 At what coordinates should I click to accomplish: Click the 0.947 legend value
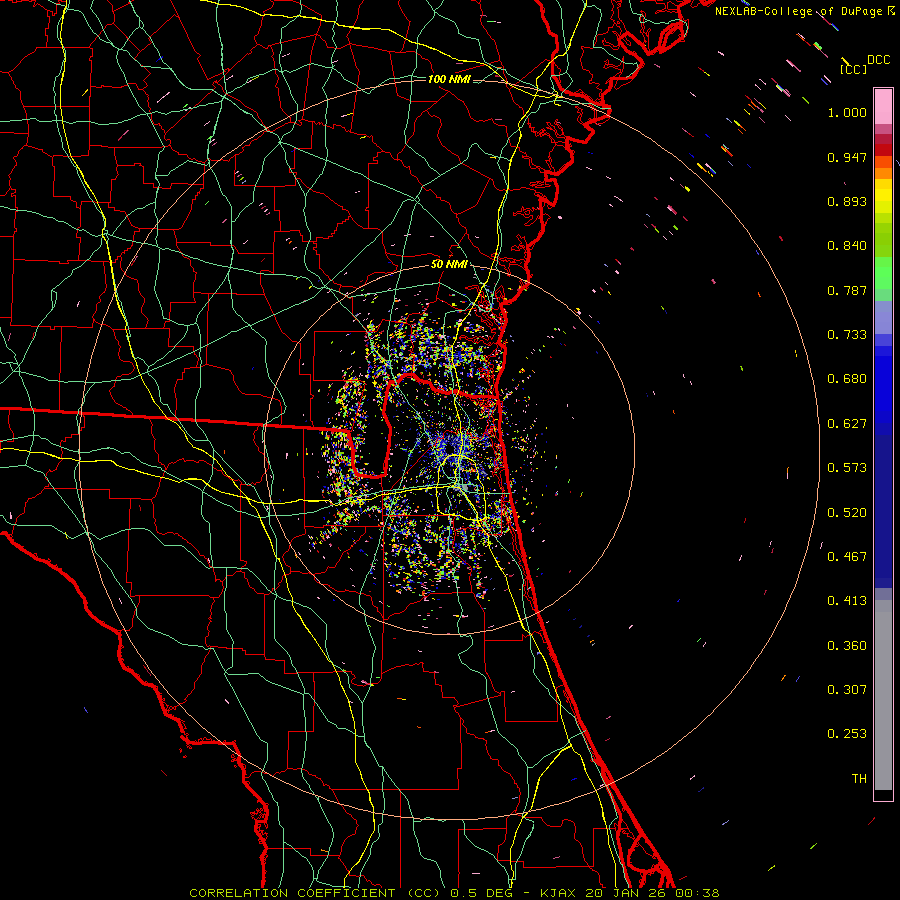847,157
